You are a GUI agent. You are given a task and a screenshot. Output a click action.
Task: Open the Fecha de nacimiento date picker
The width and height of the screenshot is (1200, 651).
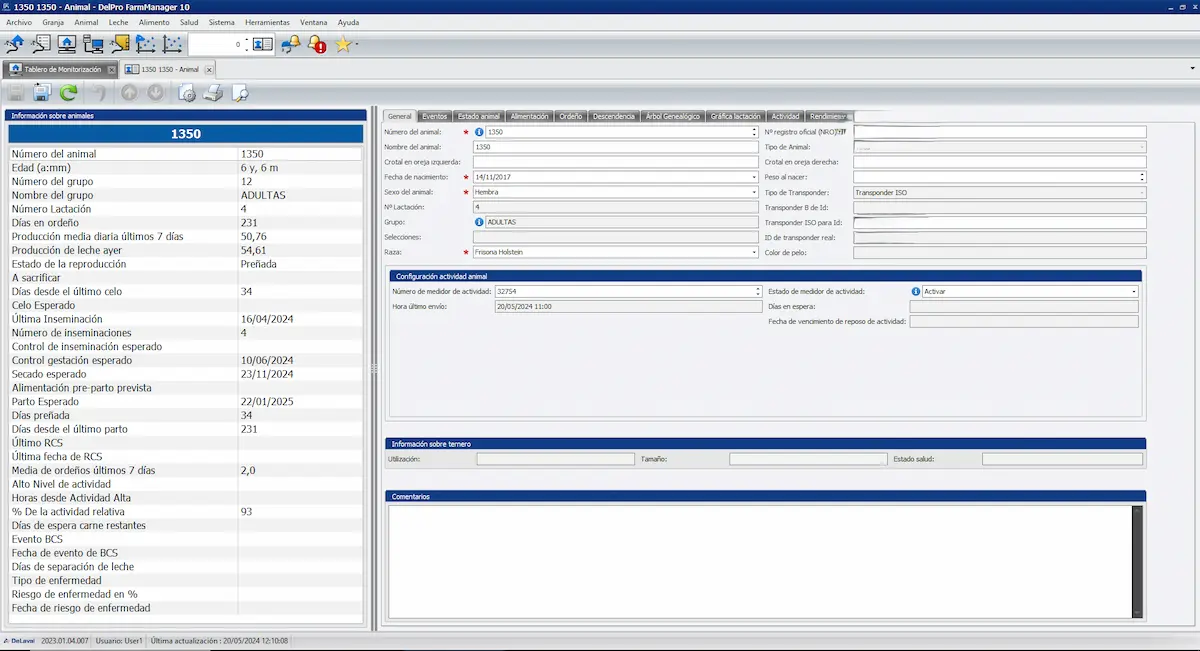pyautogui.click(x=753, y=177)
